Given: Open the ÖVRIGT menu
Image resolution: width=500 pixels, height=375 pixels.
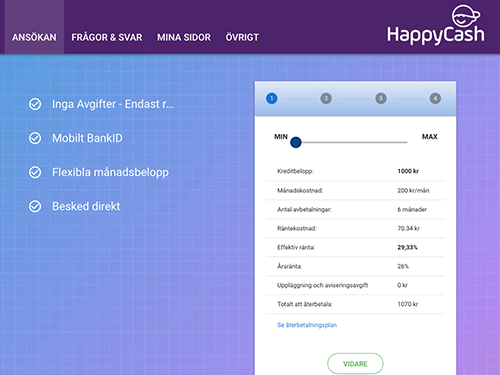Looking at the screenshot, I should tap(242, 37).
